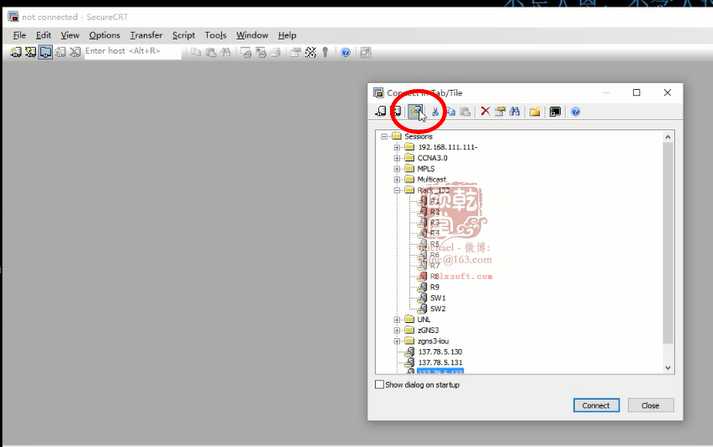Screen dimensions: 713x447
Task: Select the CCNA3.0 folder label
Action: click(x=432, y=158)
